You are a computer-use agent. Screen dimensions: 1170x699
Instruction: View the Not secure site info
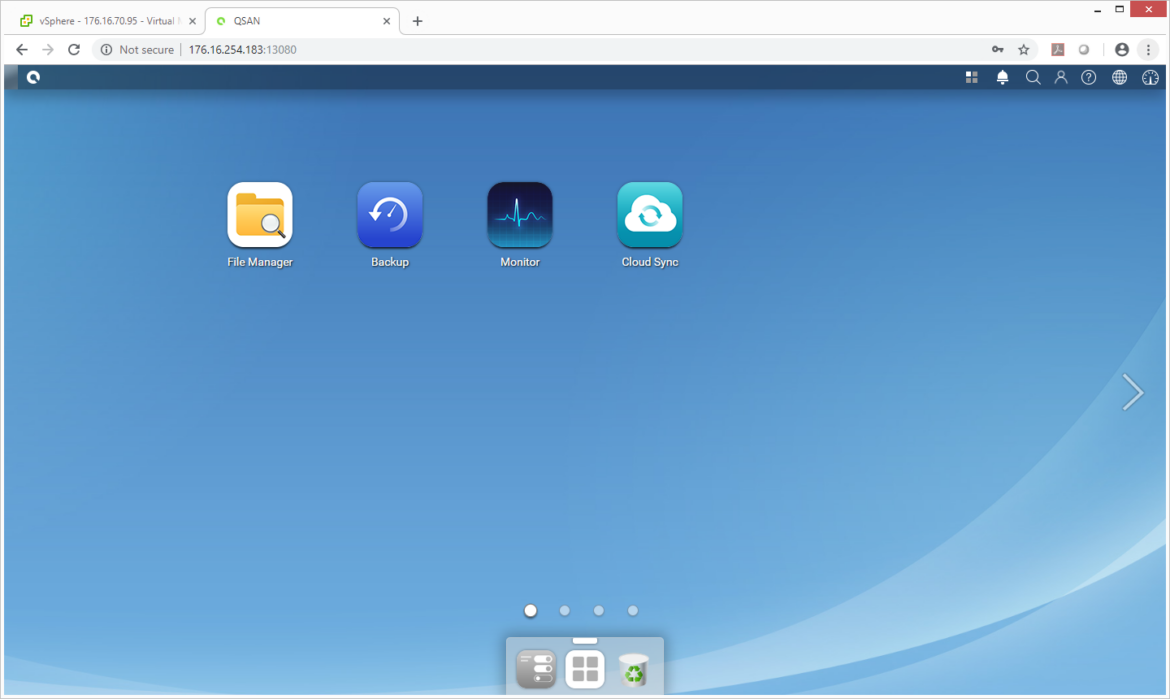pos(137,49)
